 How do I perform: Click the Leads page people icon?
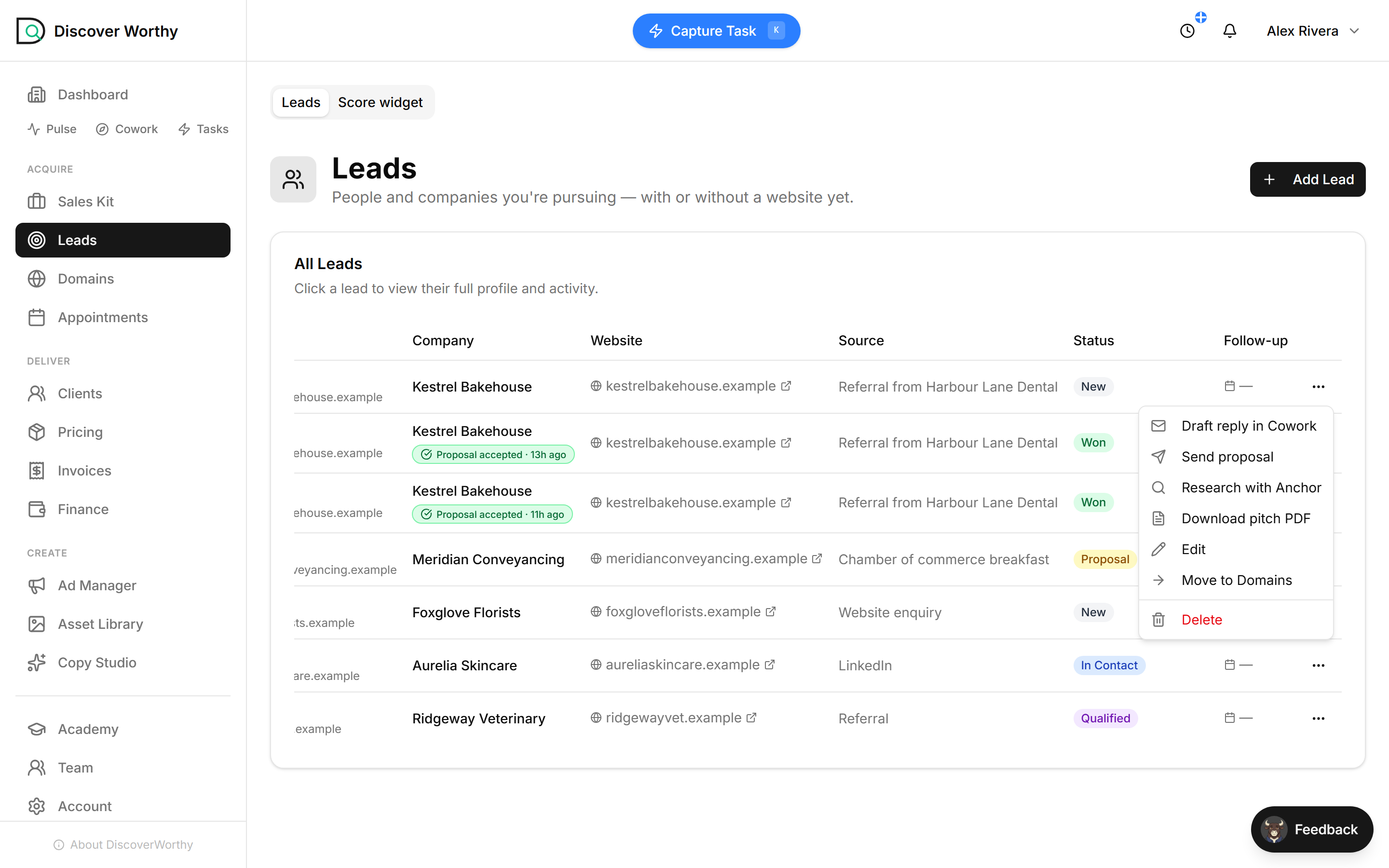293,179
